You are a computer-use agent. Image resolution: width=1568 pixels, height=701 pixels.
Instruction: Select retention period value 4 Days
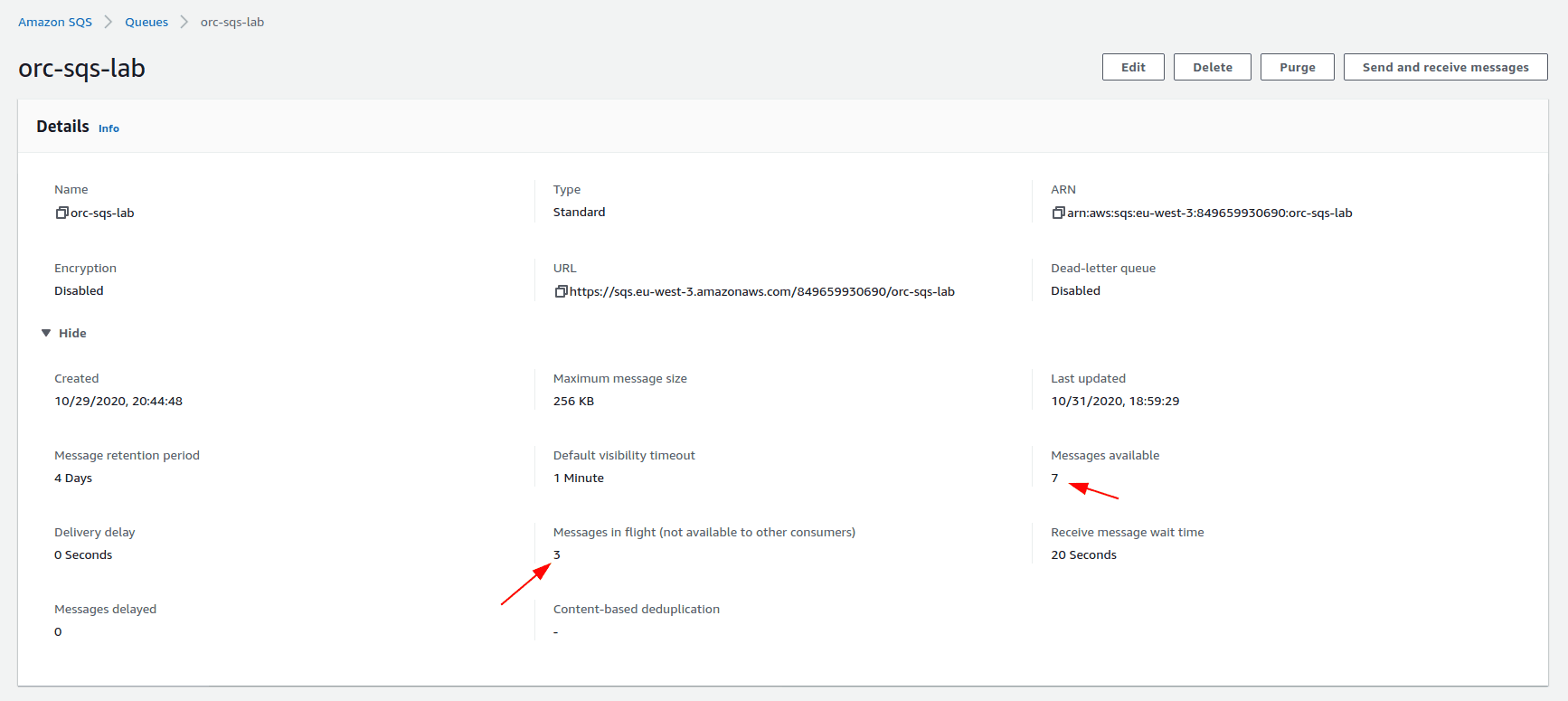[x=73, y=478]
